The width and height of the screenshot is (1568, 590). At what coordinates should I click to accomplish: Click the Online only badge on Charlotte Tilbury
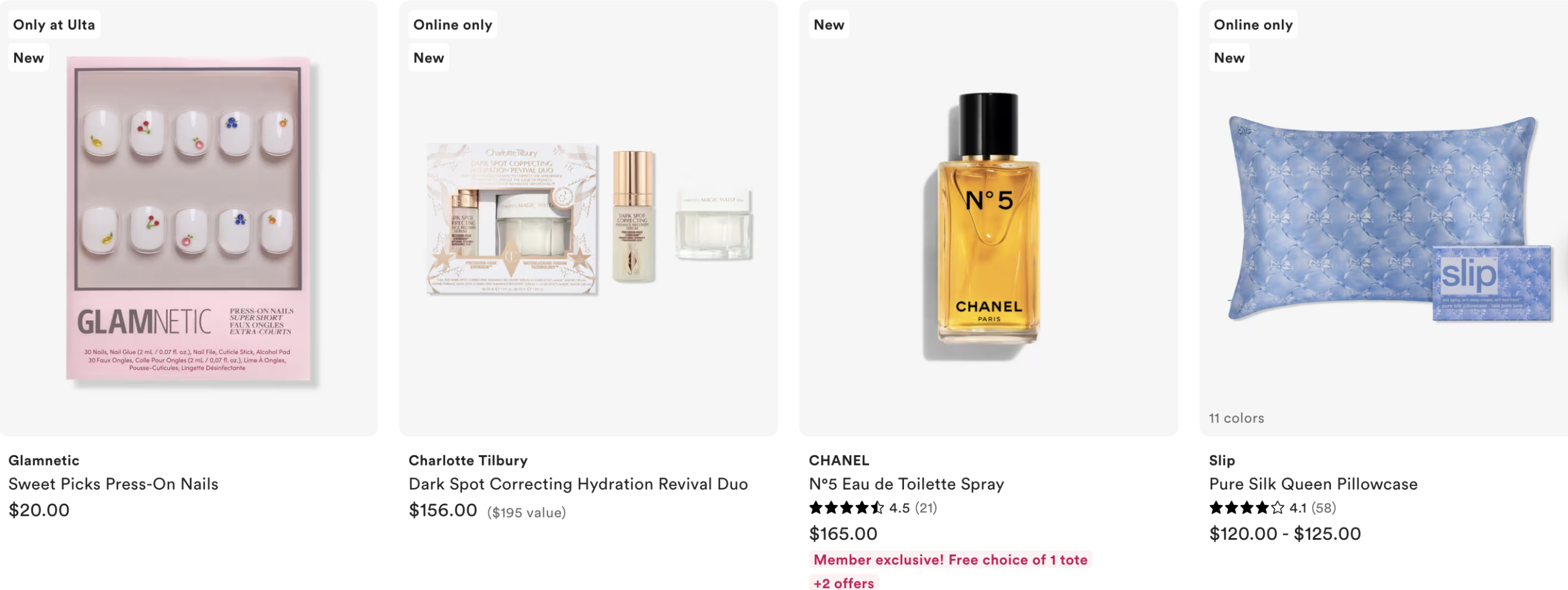(x=453, y=25)
